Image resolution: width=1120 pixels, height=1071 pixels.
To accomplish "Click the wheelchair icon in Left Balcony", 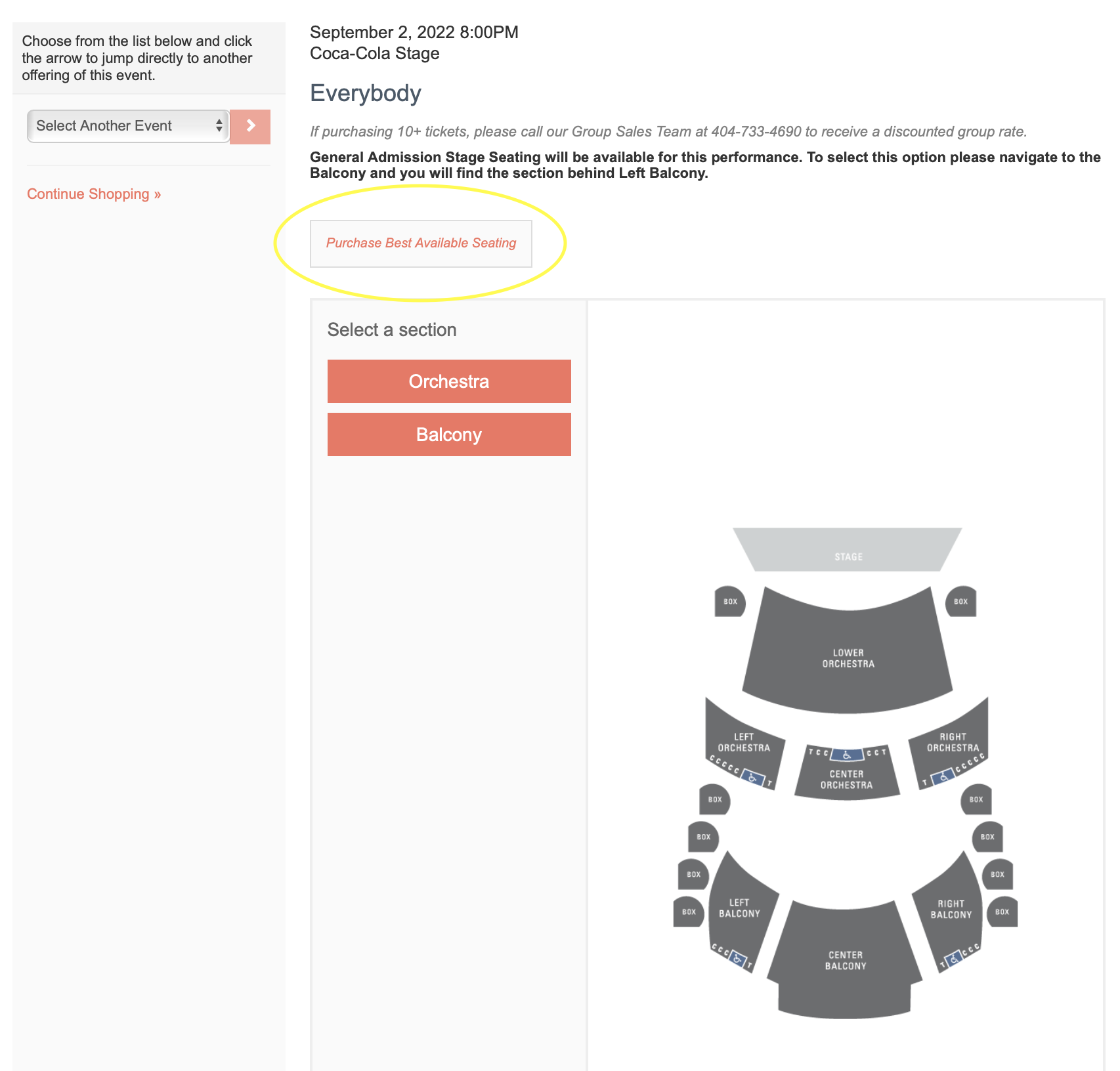I will tap(738, 959).
